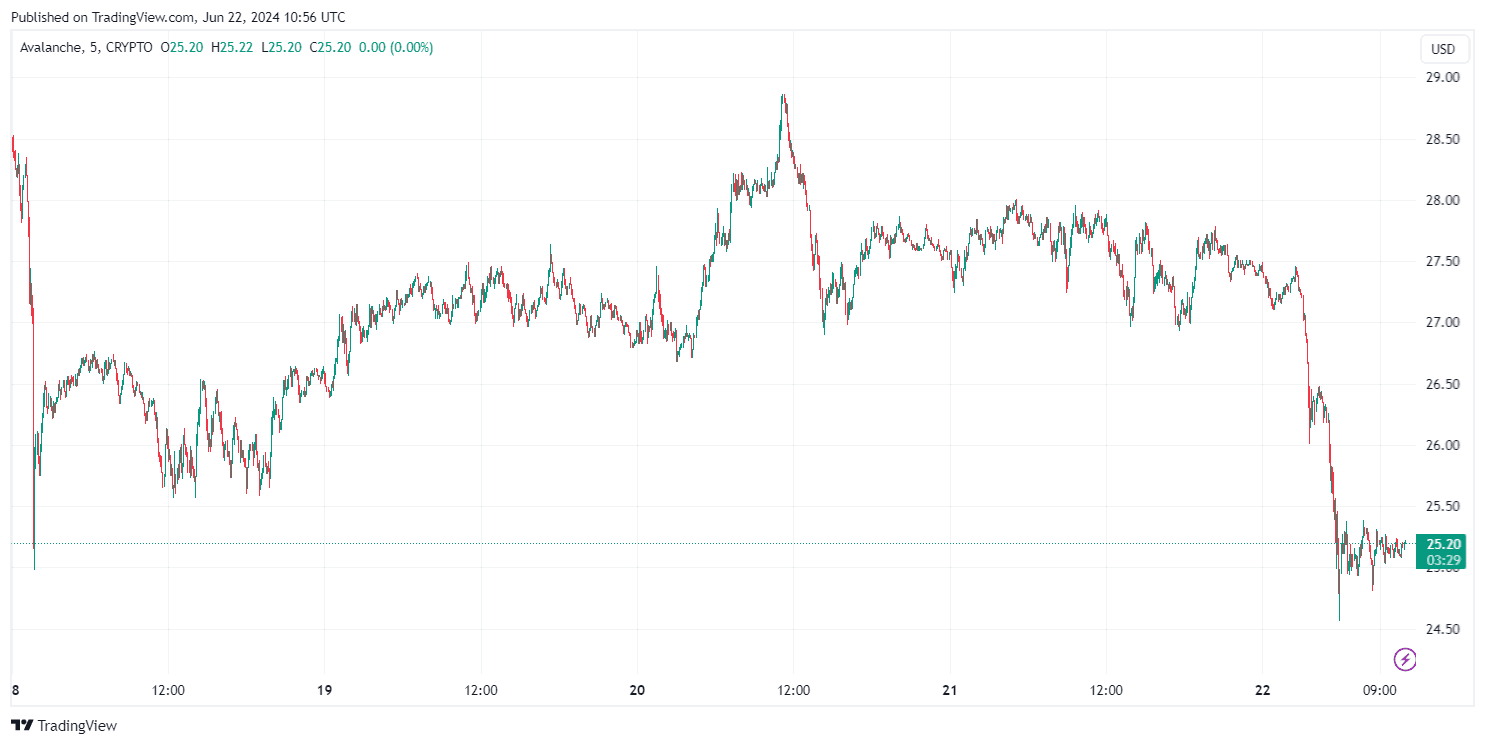Viewport: 1485px width, 745px height.
Task: Click the 28.50 price axis label
Action: [1443, 139]
